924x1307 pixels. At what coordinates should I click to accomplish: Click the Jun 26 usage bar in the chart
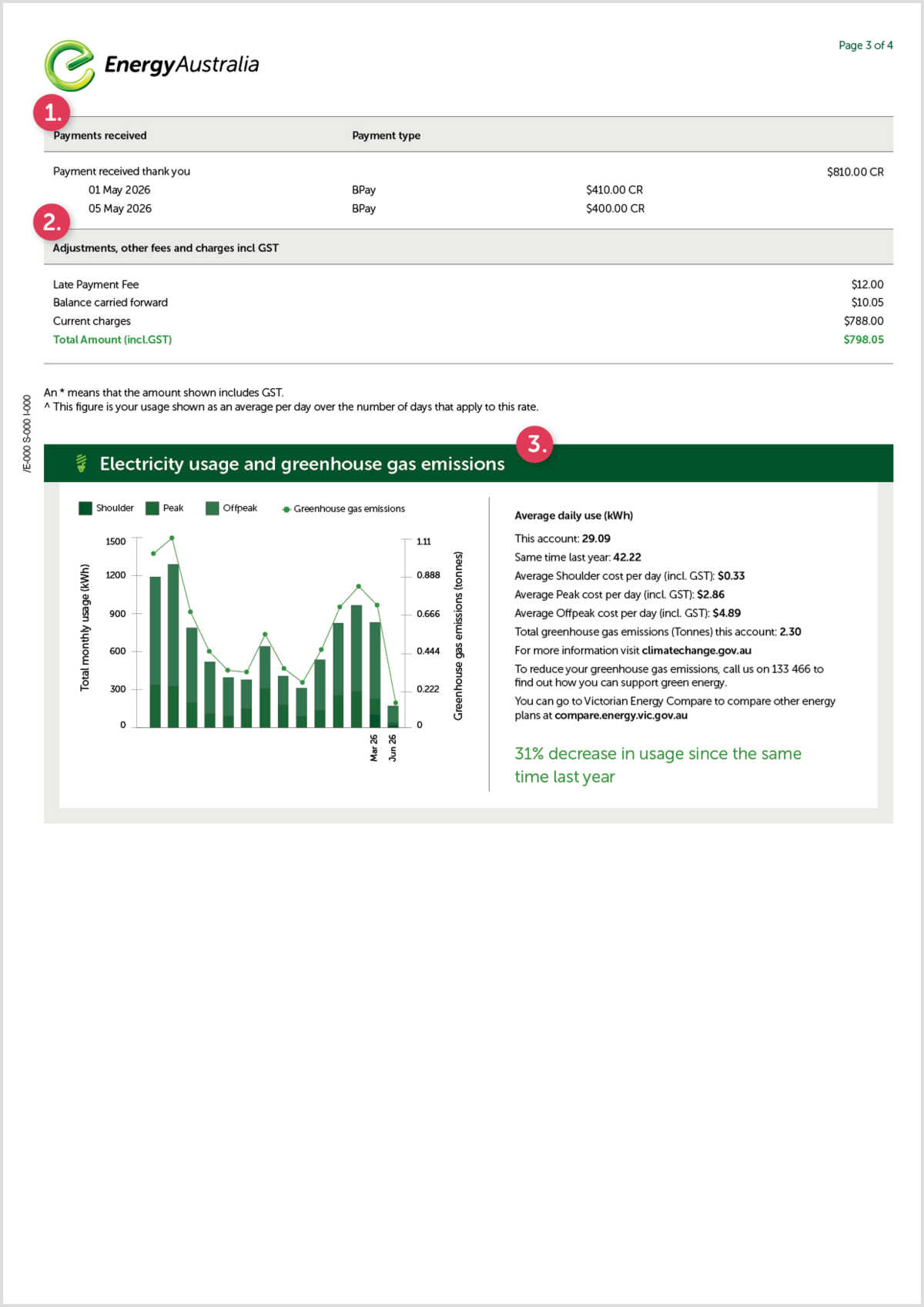(393, 716)
